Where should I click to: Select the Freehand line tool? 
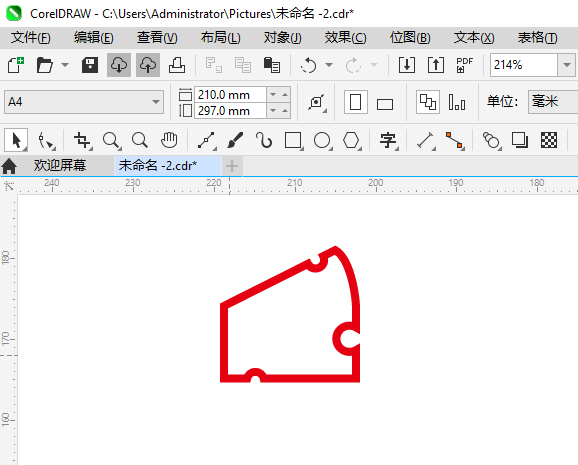[x=206, y=141]
